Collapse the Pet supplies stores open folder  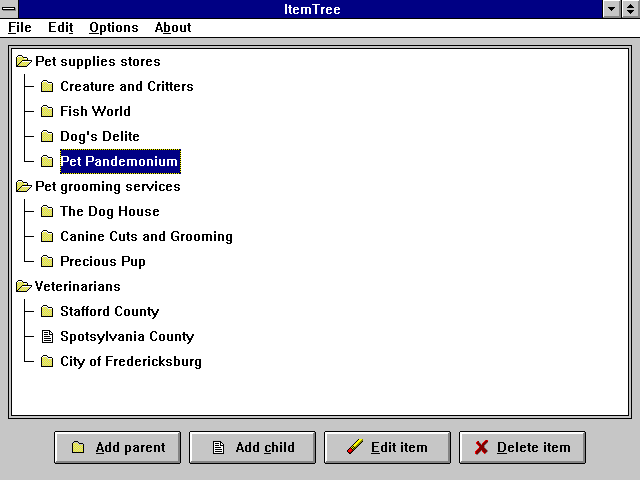(x=24, y=61)
